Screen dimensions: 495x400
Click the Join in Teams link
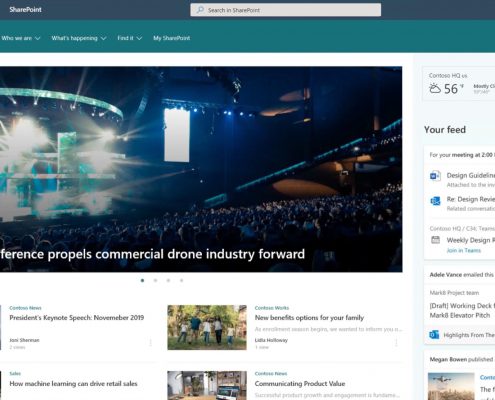[x=464, y=250]
